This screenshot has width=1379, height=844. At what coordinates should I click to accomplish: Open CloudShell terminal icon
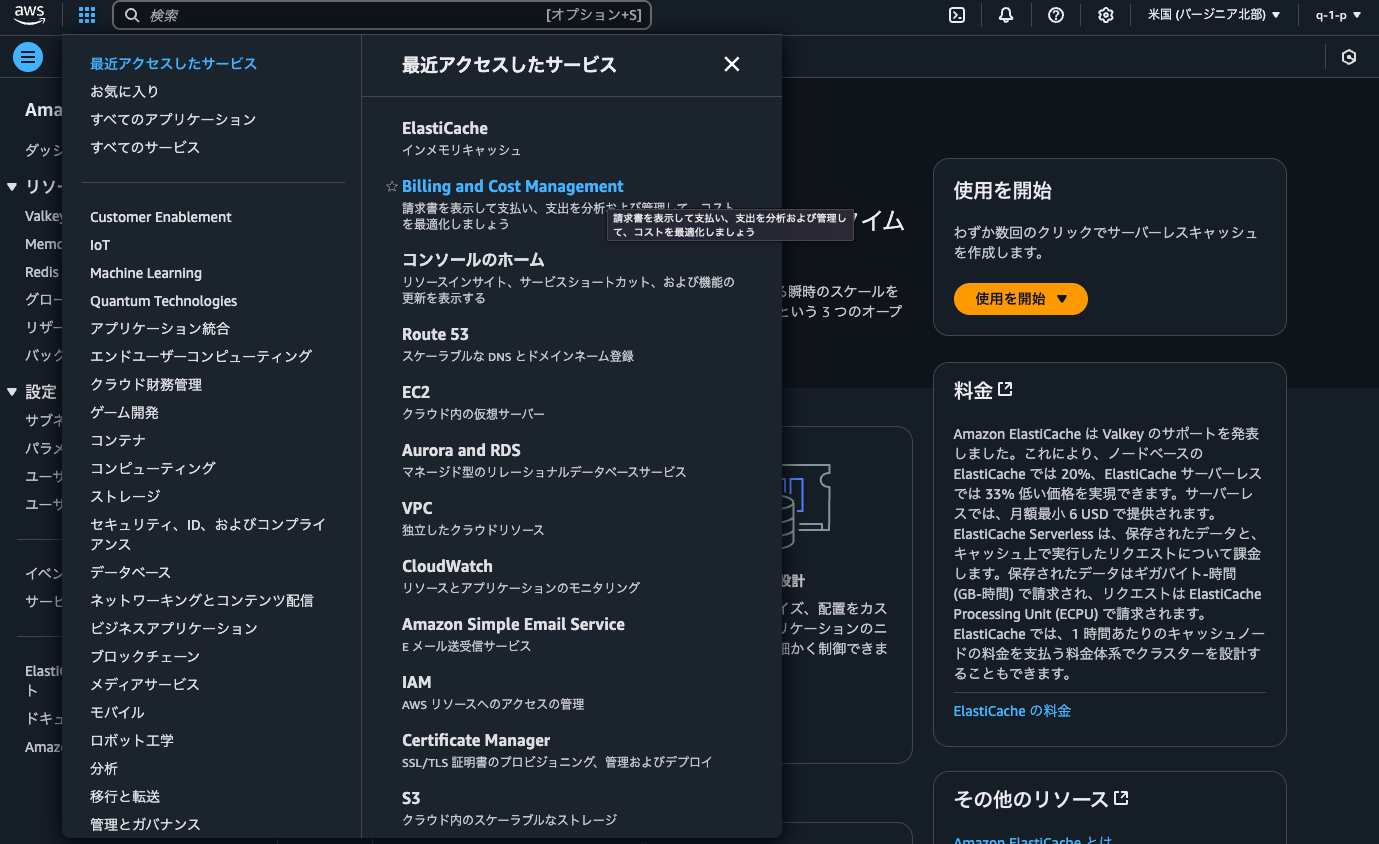(x=957, y=15)
